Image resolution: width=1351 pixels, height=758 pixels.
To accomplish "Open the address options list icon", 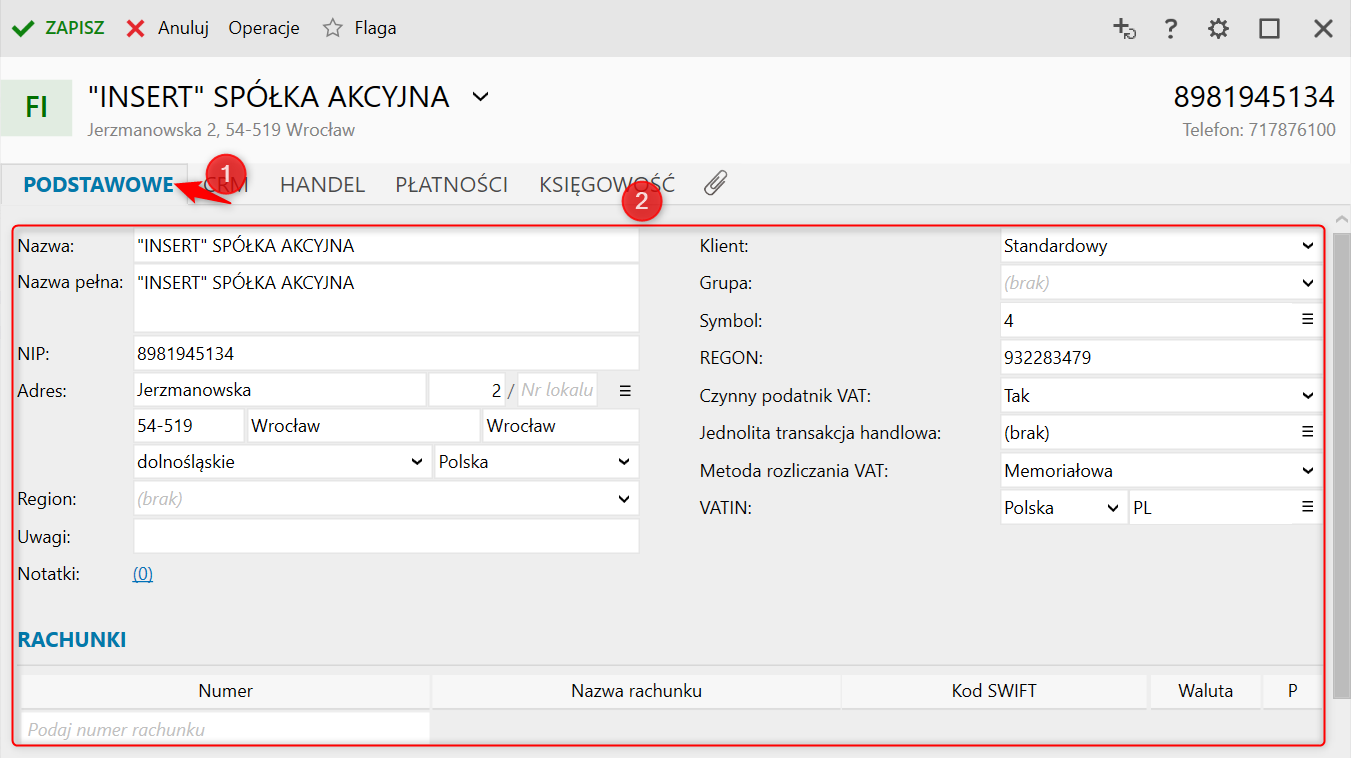I will 625,390.
